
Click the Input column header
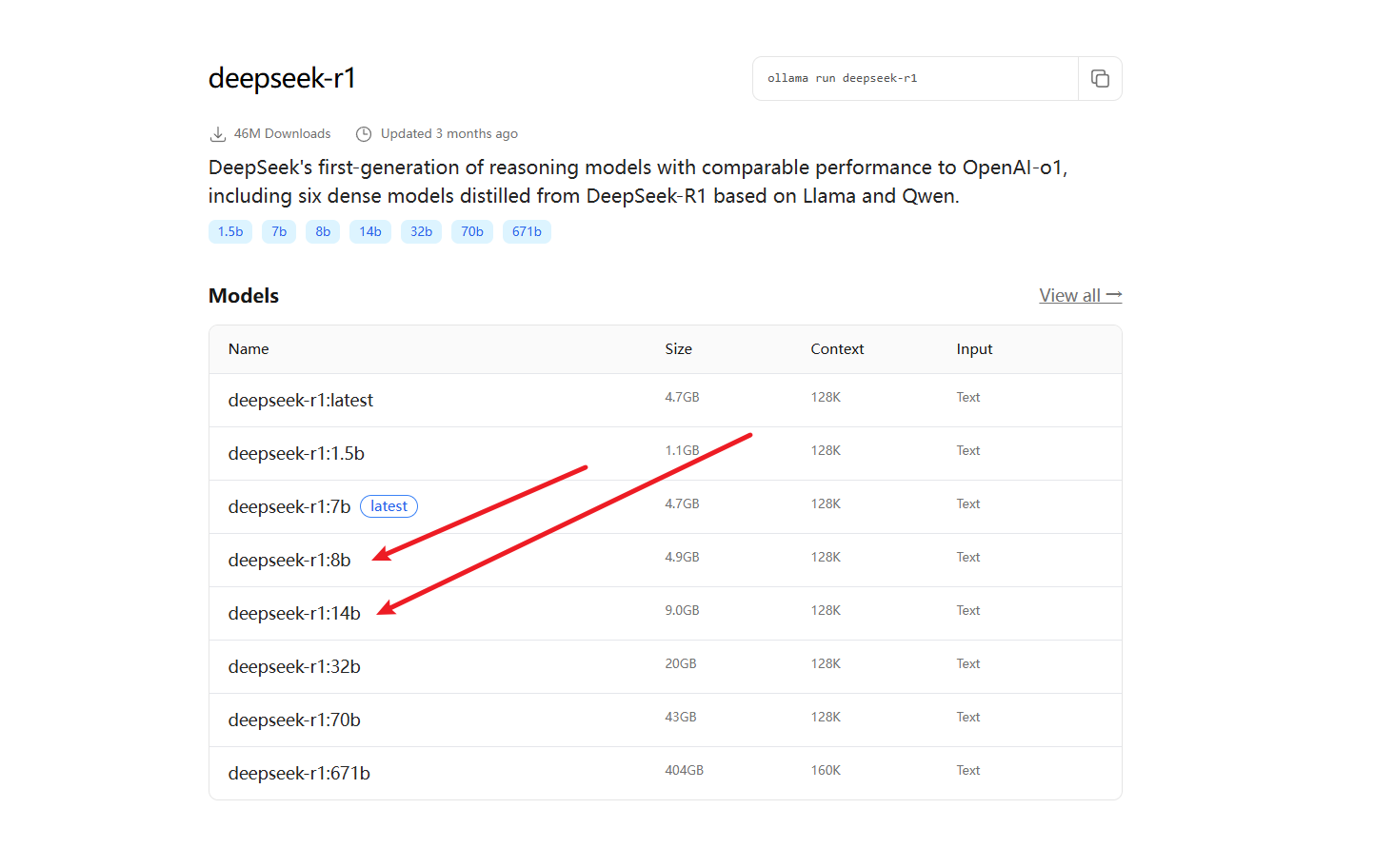click(x=975, y=349)
